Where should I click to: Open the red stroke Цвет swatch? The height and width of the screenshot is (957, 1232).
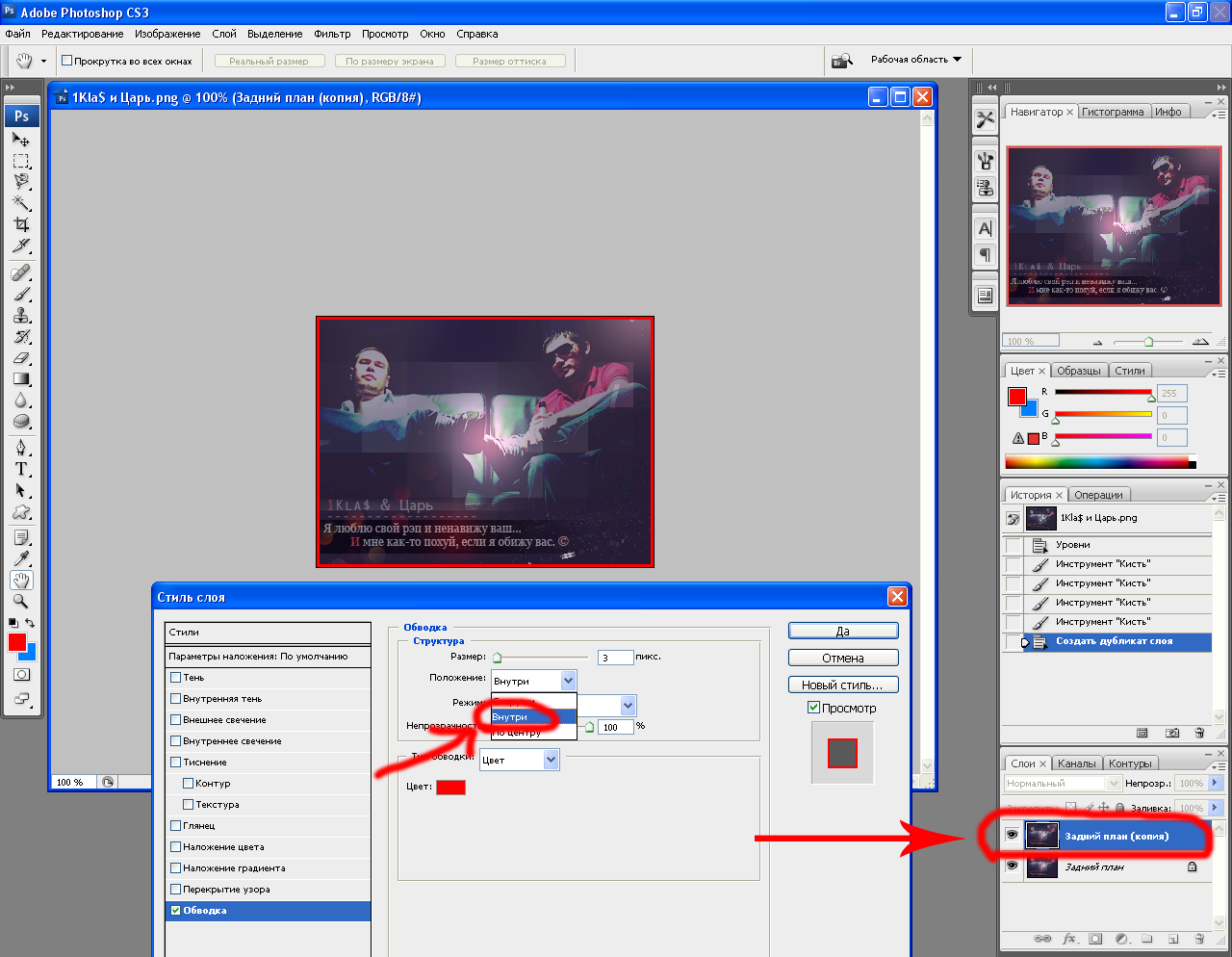(450, 788)
